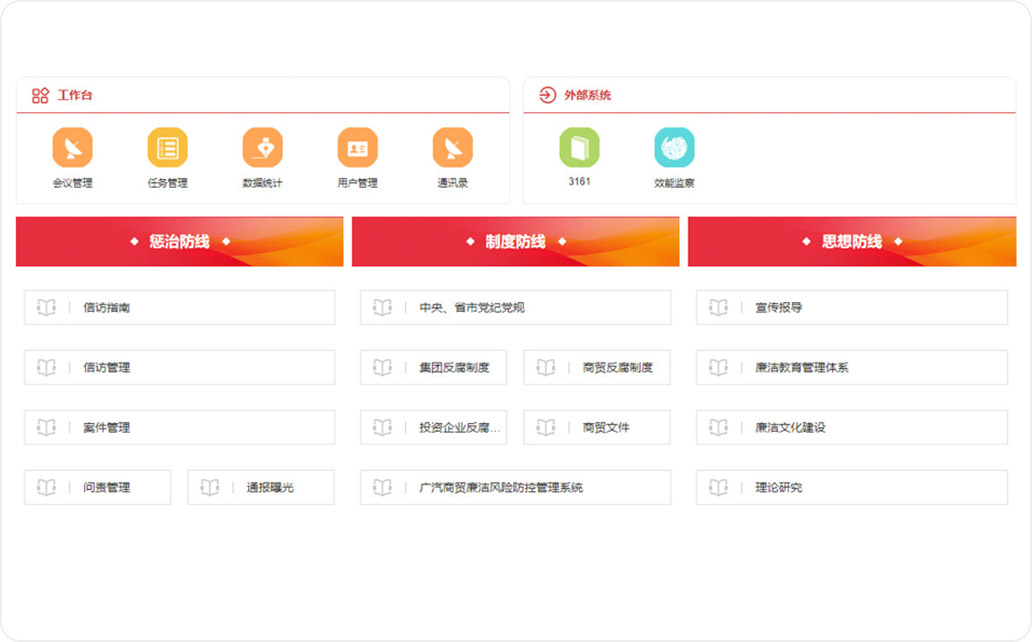Open 中央、省市党纪党规 entry
Viewport: 1032px width, 642px height.
(515, 308)
